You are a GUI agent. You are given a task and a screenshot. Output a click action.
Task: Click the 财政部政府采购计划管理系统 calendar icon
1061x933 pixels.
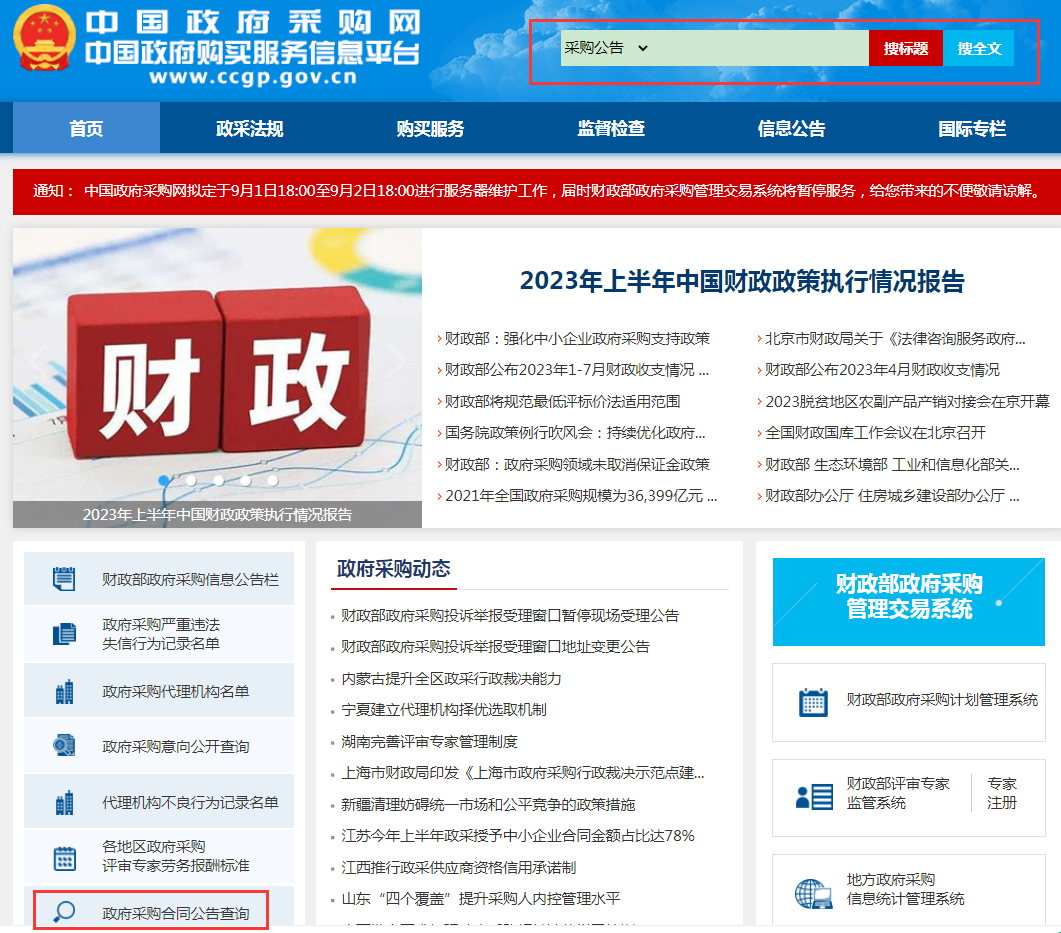(x=813, y=701)
